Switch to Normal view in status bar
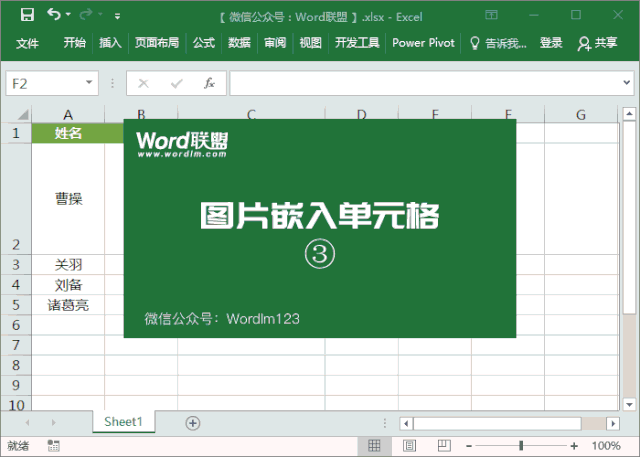 tap(374, 446)
